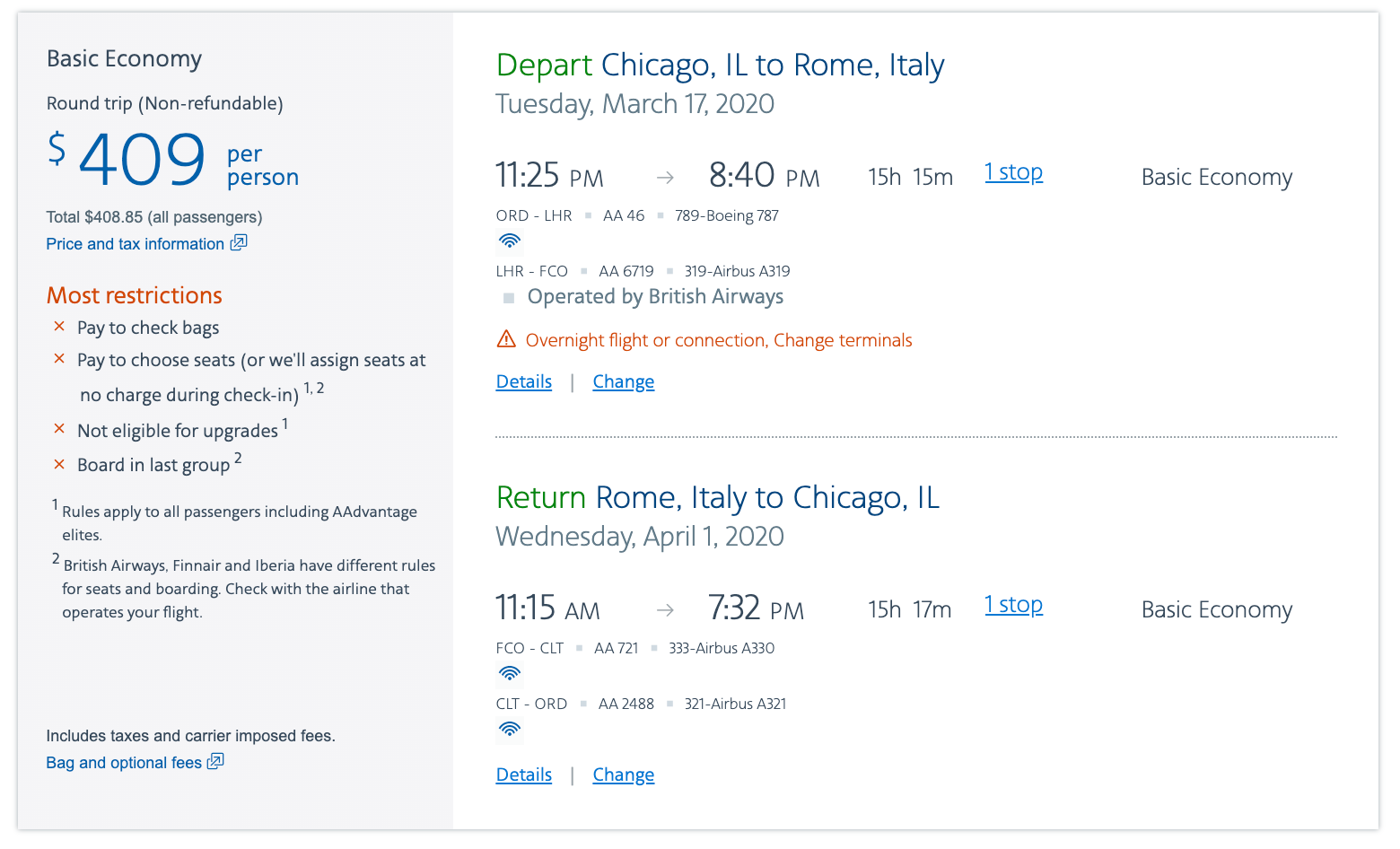
Task: Click the X icon beside Not eligible for upgrades
Action: pos(59,429)
